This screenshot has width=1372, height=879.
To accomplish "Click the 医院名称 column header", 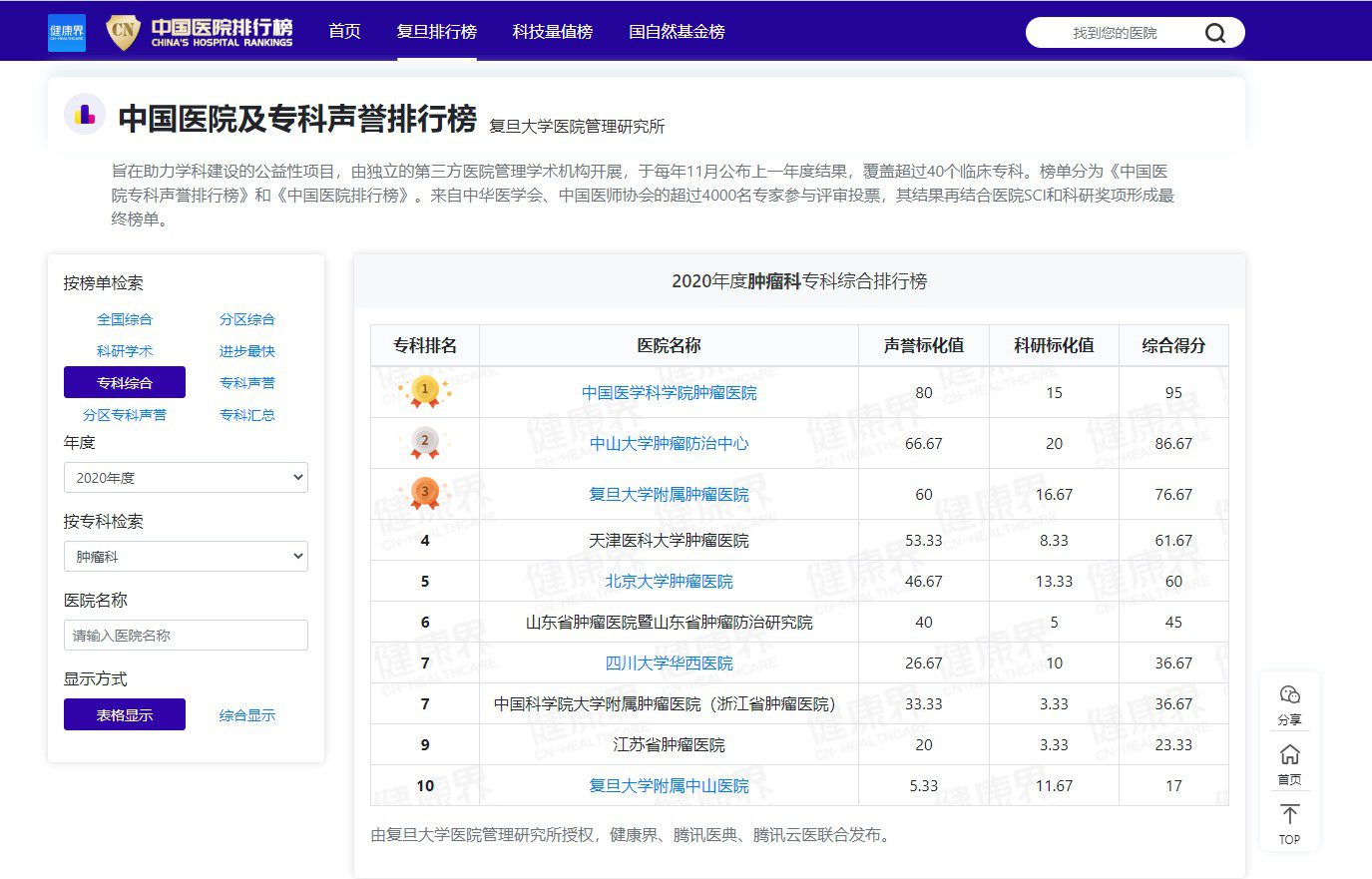I will tap(670, 345).
